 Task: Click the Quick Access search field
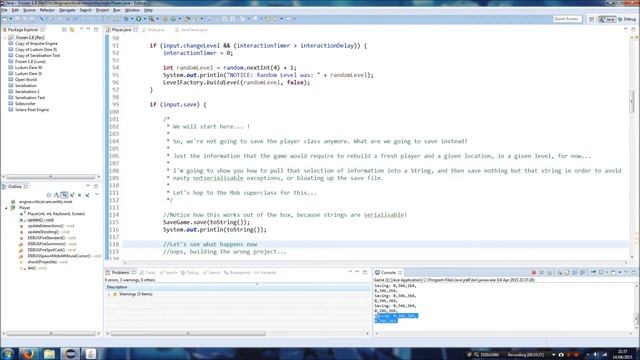pos(567,19)
